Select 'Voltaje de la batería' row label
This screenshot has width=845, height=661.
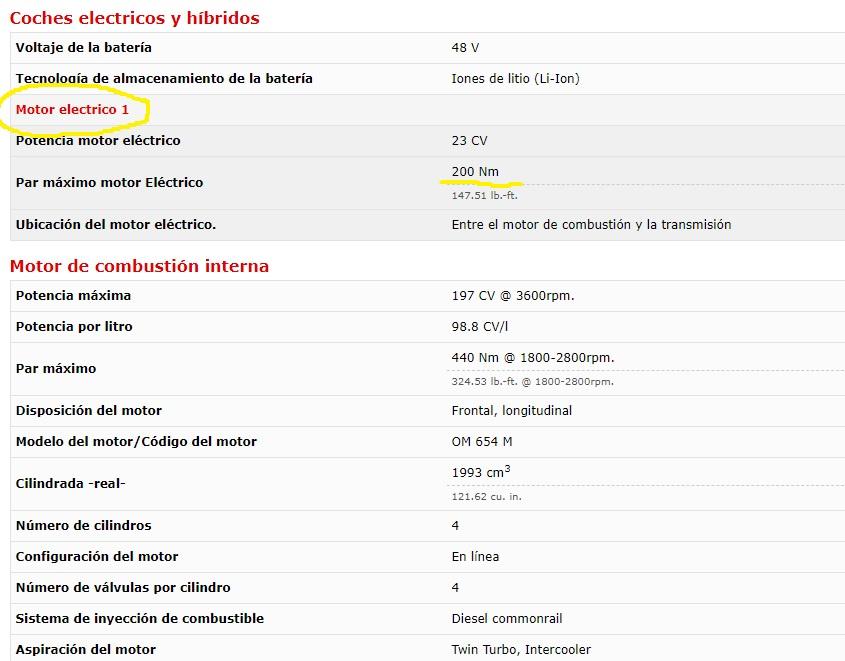tap(84, 47)
